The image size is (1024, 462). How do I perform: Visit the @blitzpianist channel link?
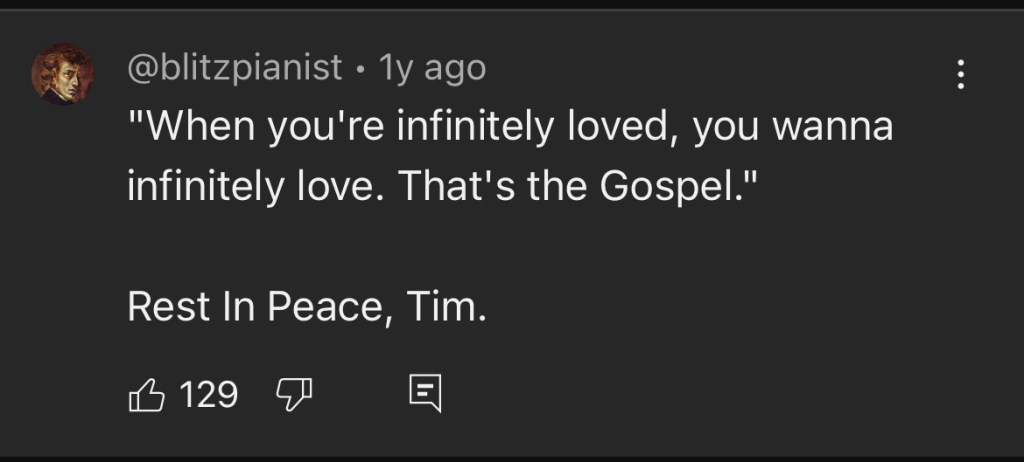coord(235,68)
